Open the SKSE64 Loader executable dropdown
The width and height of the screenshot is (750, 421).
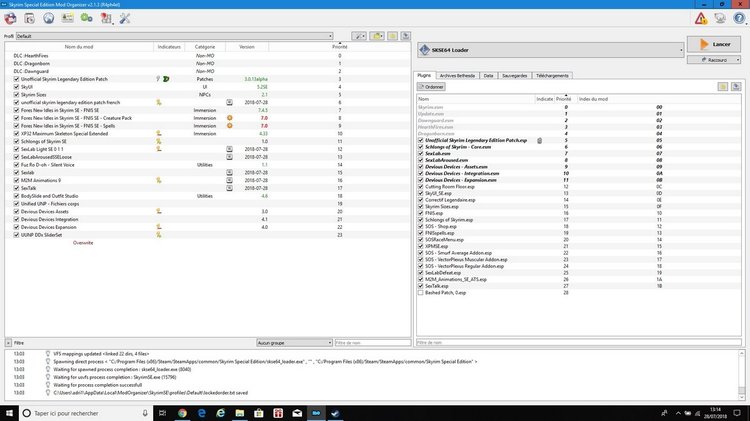tap(551, 50)
